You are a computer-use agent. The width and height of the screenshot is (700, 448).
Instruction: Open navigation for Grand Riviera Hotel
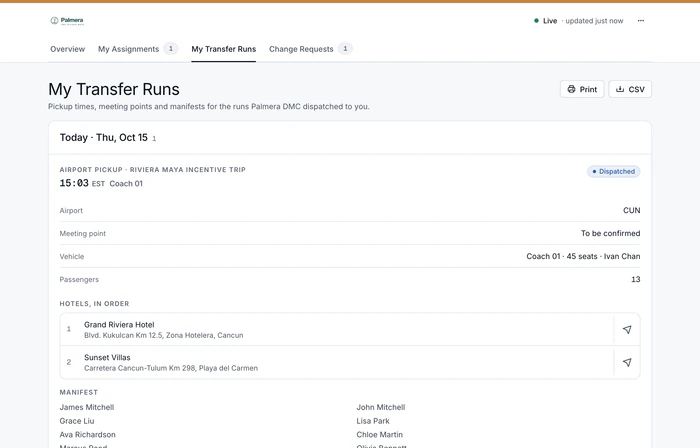(x=627, y=329)
